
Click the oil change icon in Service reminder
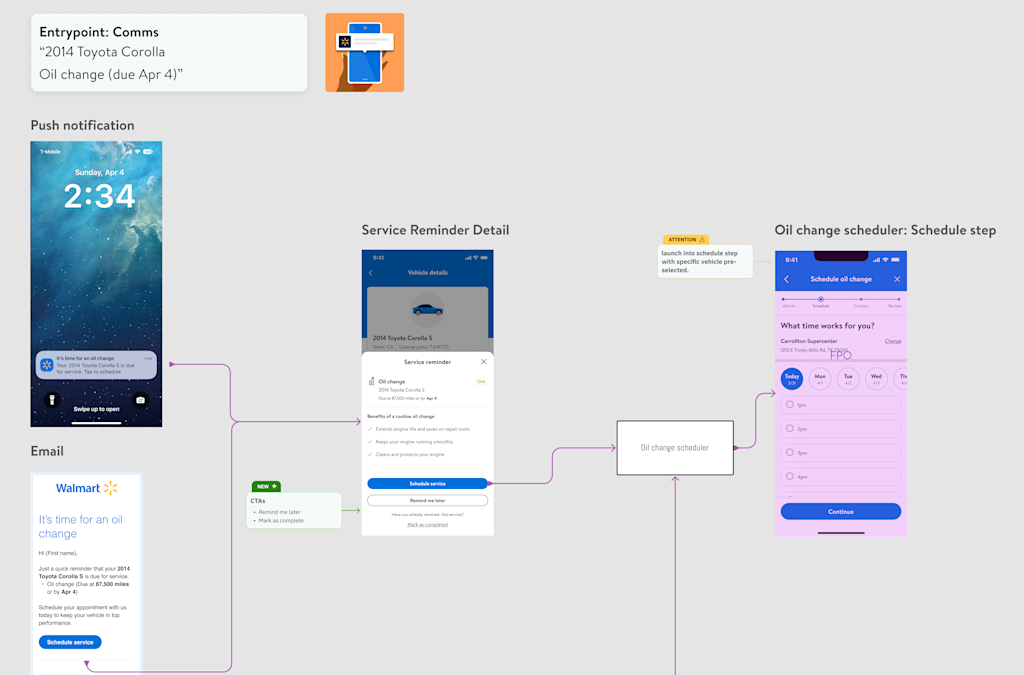(371, 382)
